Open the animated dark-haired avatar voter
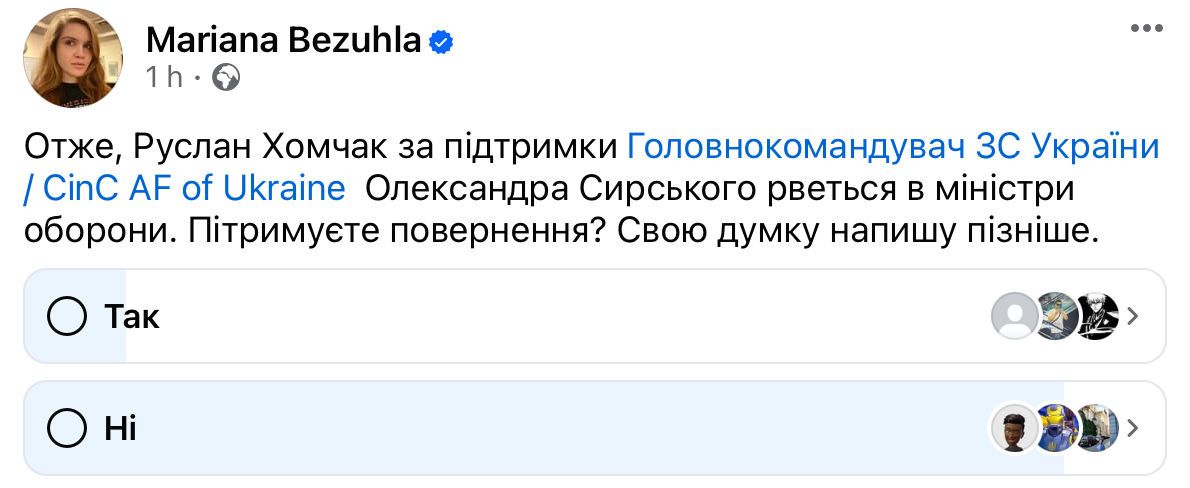Viewport: 1190px width, 488px height. (1014, 427)
